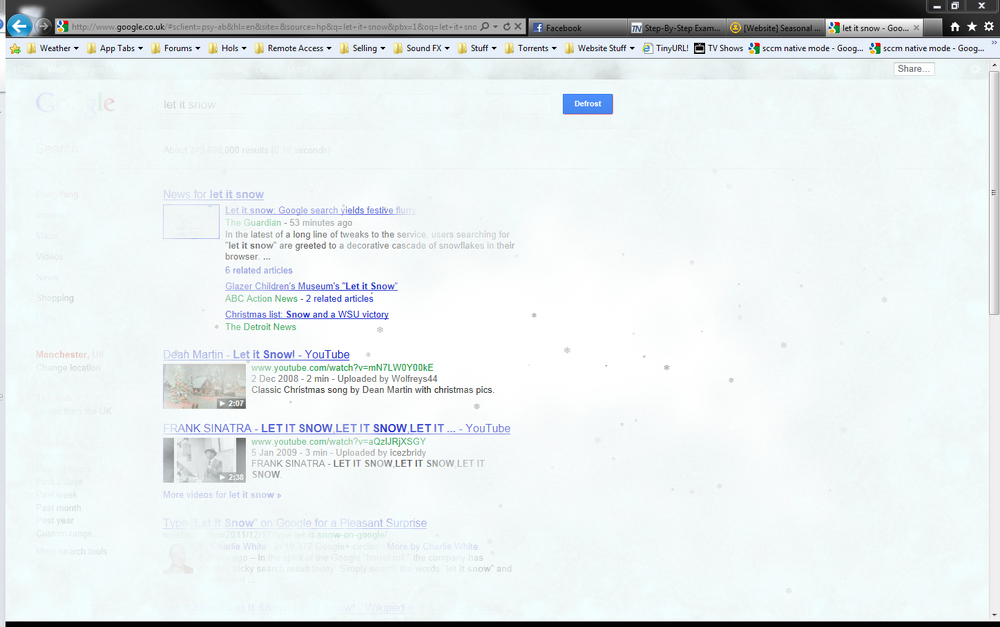The width and height of the screenshot is (1000, 627).
Task: Open Guardian article Google search yields festive flurry
Action: pos(320,210)
